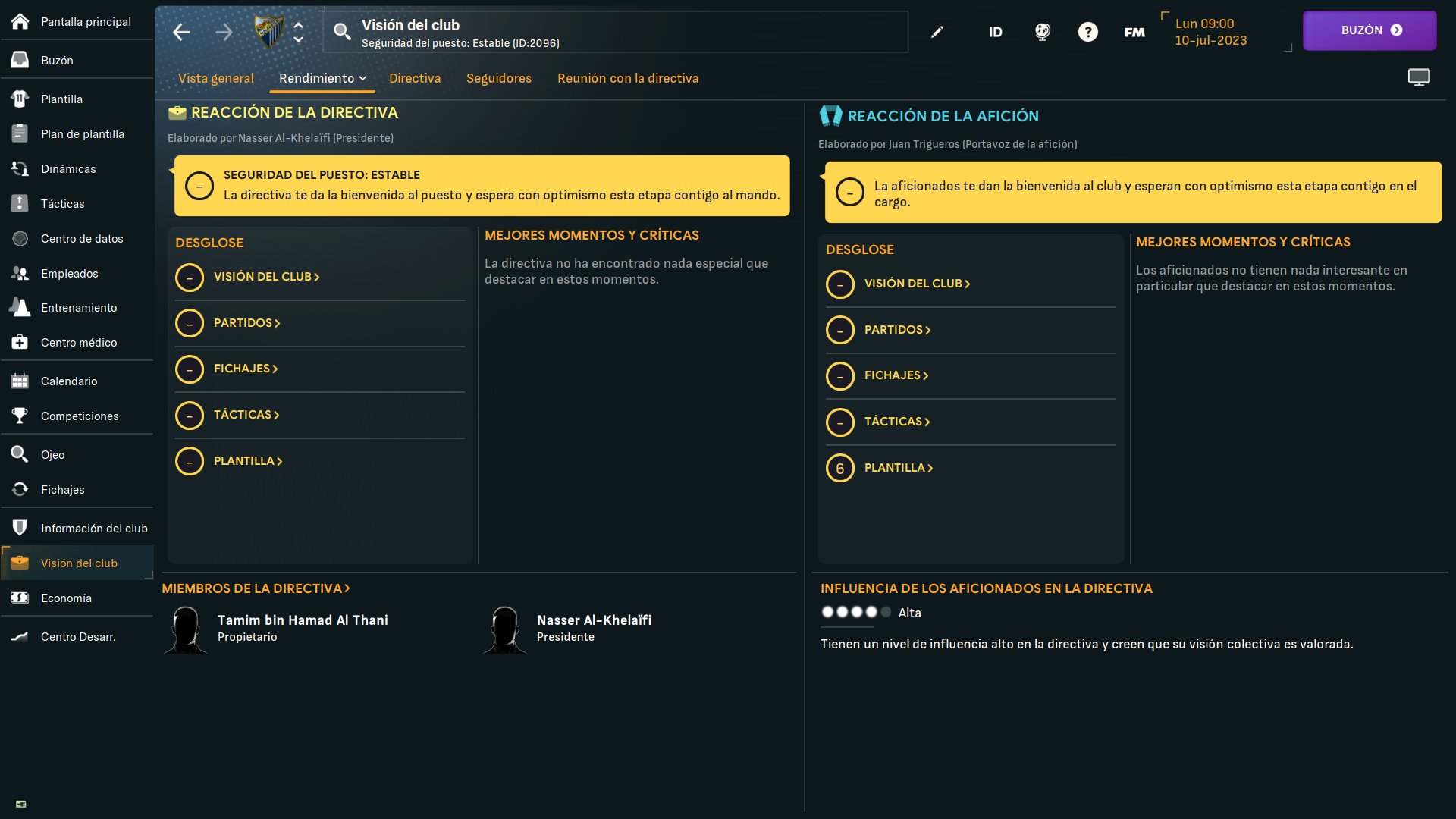Switch to Directiva tab

pyautogui.click(x=415, y=78)
